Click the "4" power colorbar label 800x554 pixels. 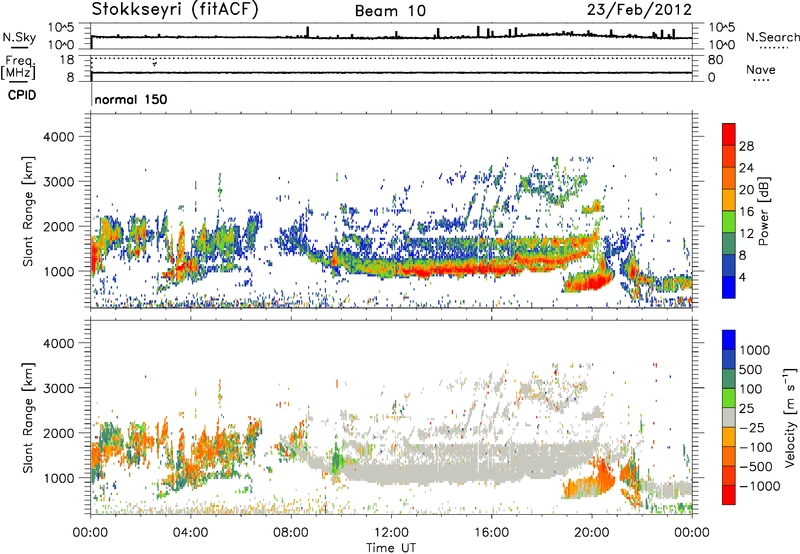click(x=743, y=278)
